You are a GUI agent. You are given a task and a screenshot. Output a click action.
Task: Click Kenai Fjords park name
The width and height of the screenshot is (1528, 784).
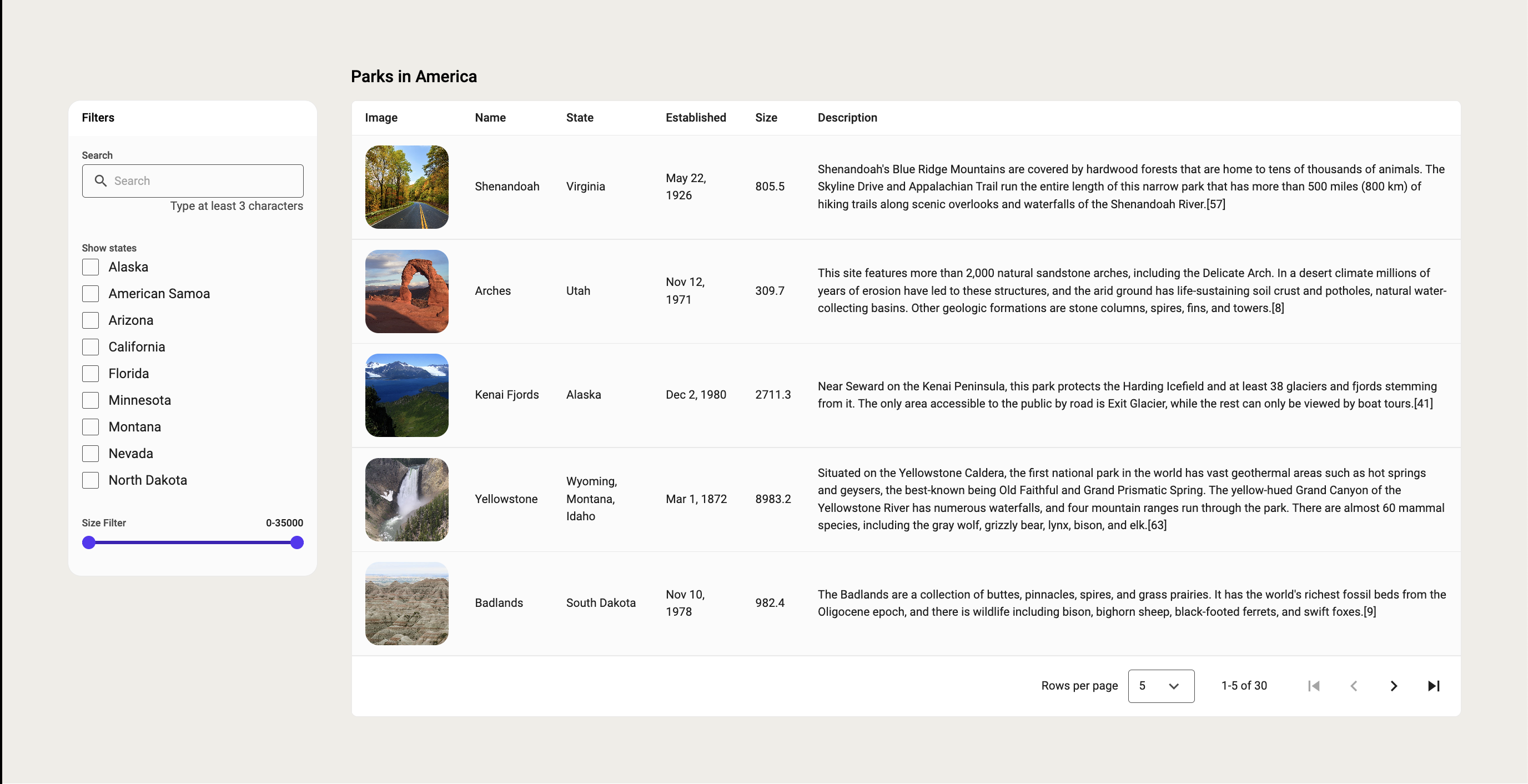coord(506,395)
